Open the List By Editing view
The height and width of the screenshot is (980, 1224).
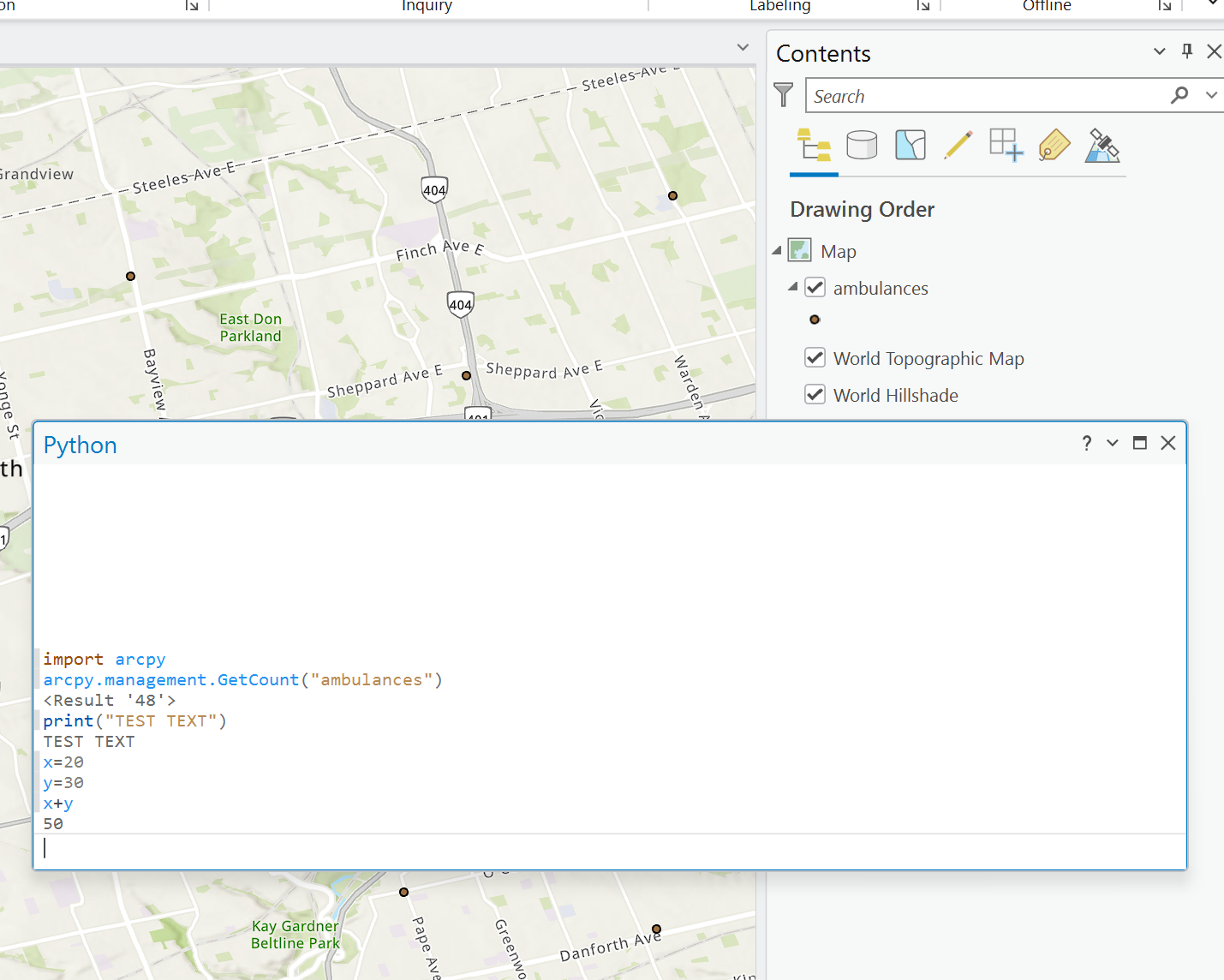958,146
